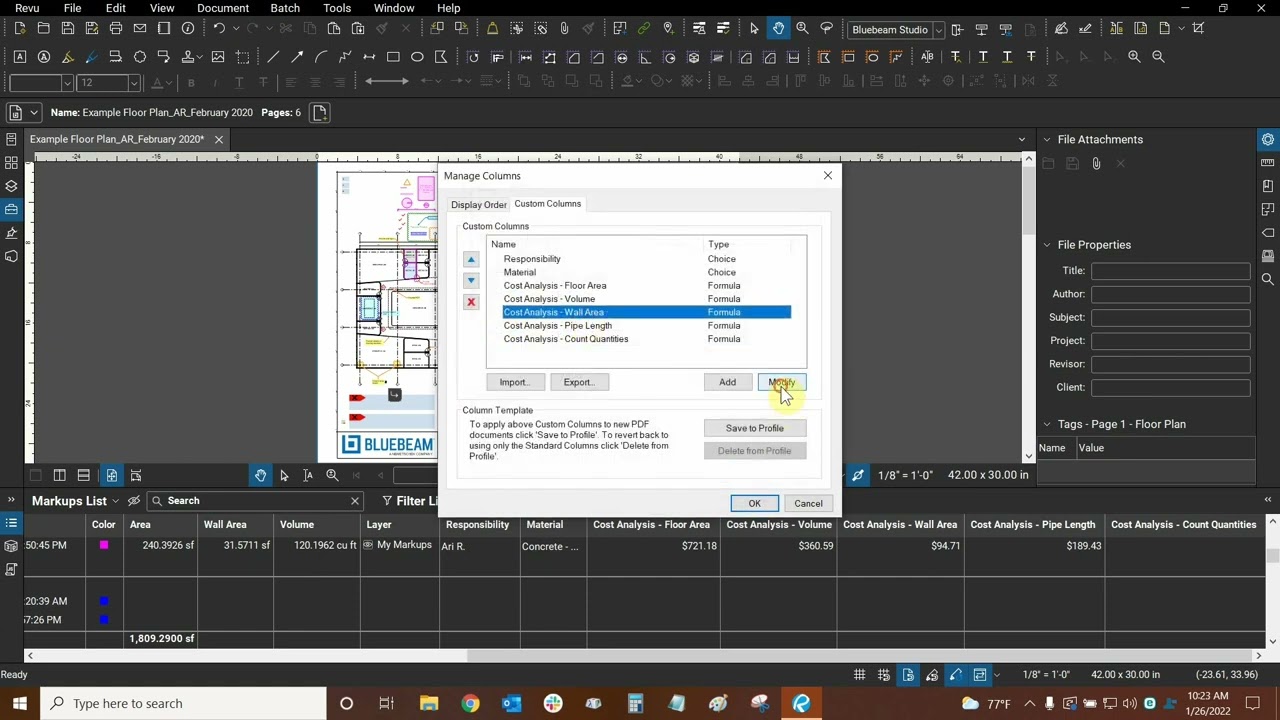Open the file icon dropdown beside the document name
Image resolution: width=1280 pixels, height=720 pixels.
[x=34, y=113]
